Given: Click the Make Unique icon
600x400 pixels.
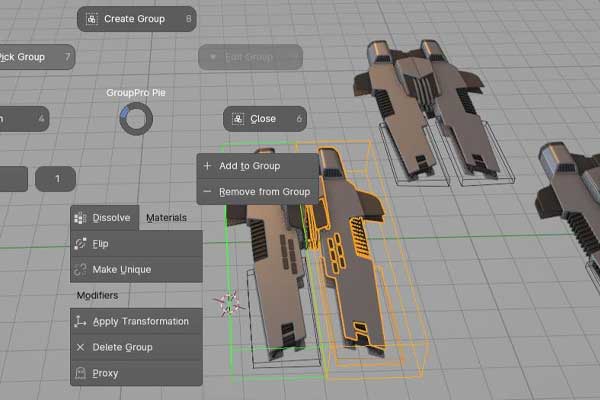Looking at the screenshot, I should 80,269.
